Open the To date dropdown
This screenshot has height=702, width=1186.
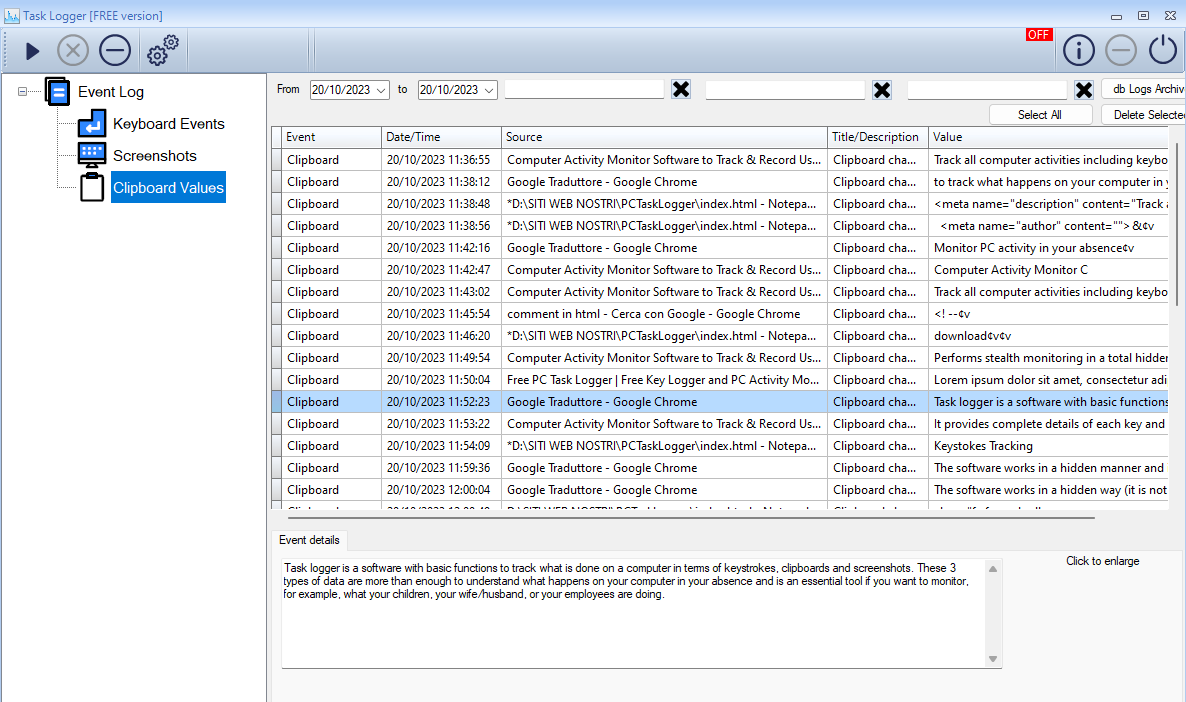pos(488,90)
